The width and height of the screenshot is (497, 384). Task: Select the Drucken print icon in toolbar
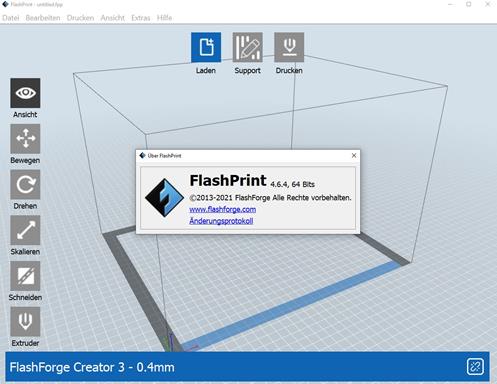coord(289,47)
